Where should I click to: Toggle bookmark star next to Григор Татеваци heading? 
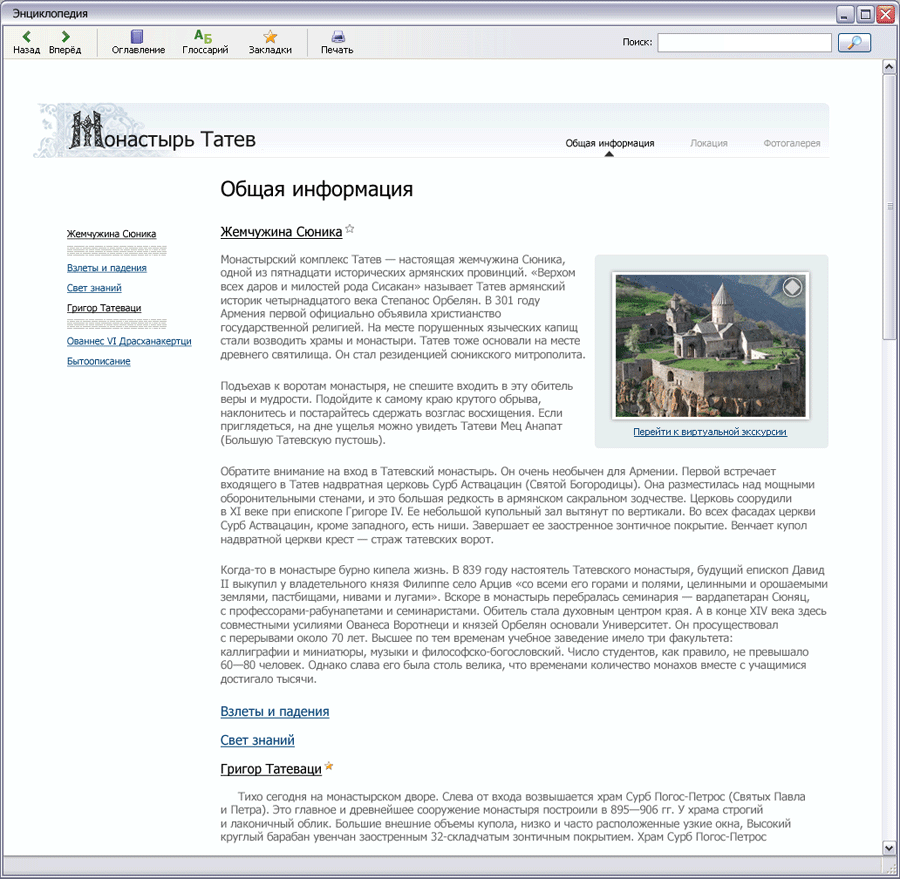tap(329, 767)
